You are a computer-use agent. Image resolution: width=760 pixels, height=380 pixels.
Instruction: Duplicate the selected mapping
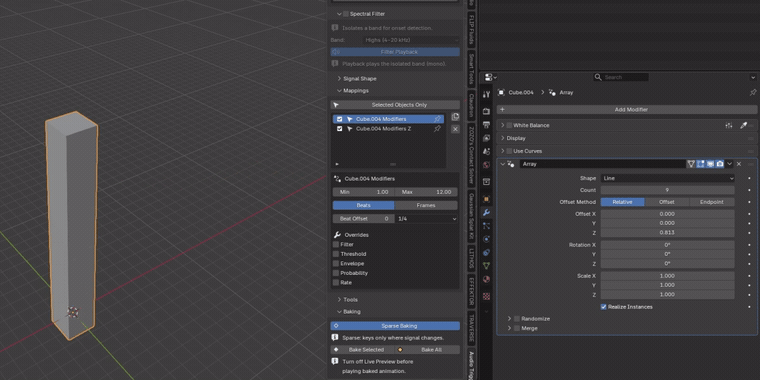455,117
